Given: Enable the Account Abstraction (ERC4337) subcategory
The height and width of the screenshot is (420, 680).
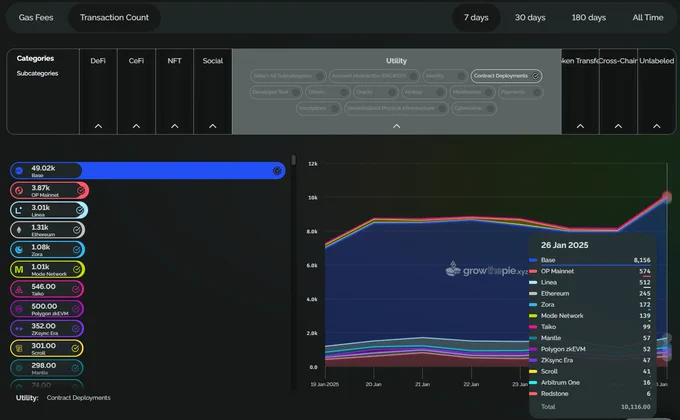Looking at the screenshot, I should click(374, 76).
